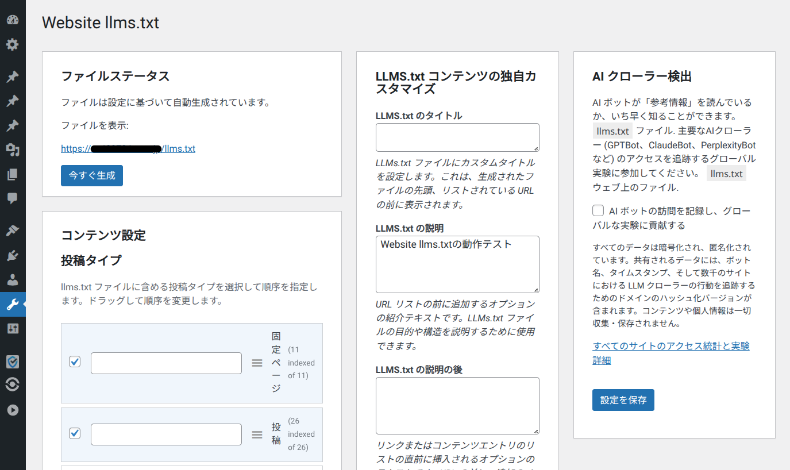This screenshot has height=470, width=790.
Task: Select the active Tools wrench icon
Action: click(x=13, y=304)
